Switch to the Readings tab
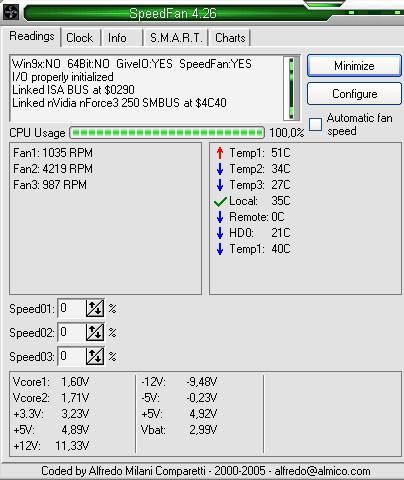Screen dimensions: 404x480 click(x=32, y=36)
